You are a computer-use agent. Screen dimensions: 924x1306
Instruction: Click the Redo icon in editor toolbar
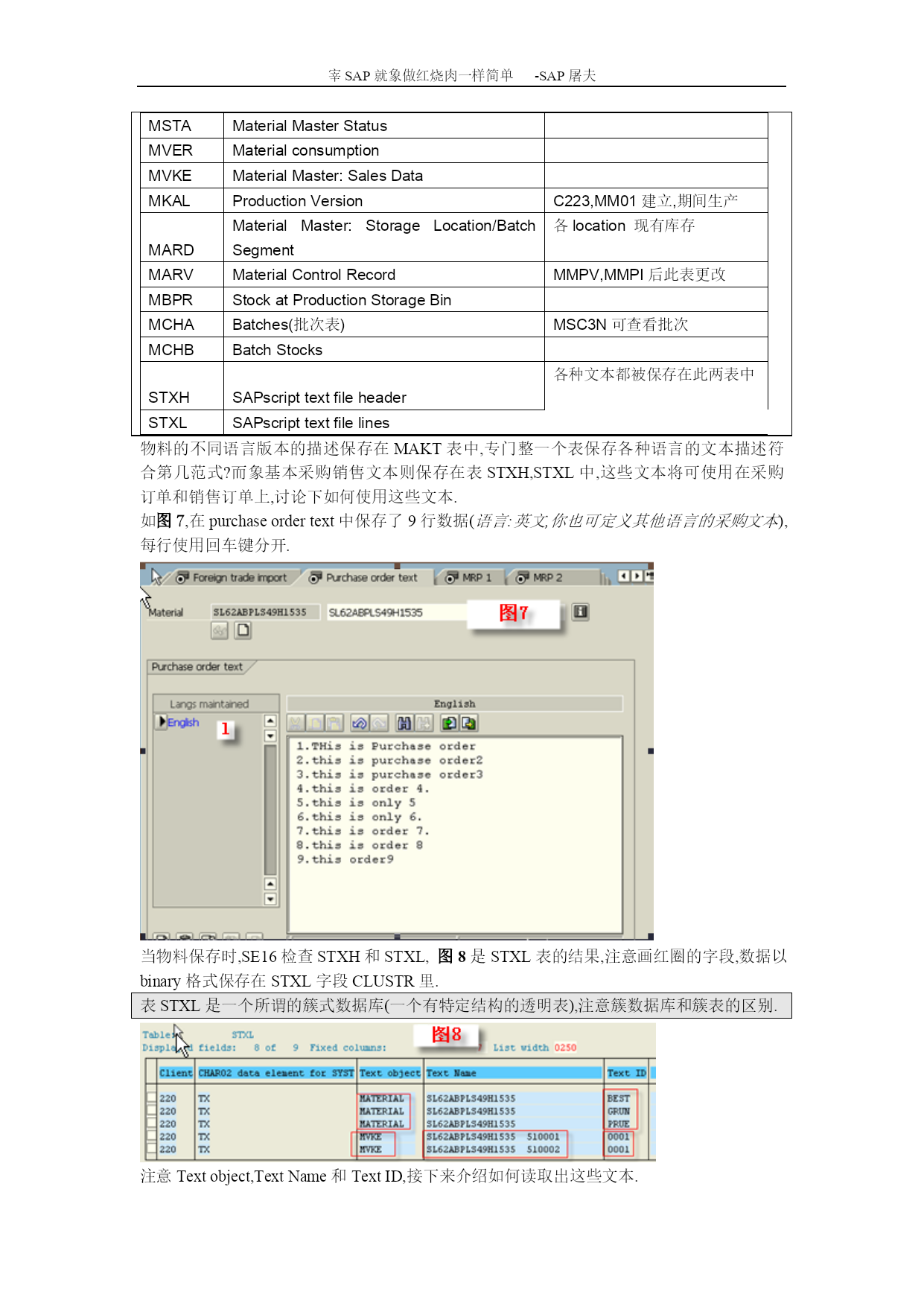[379, 723]
